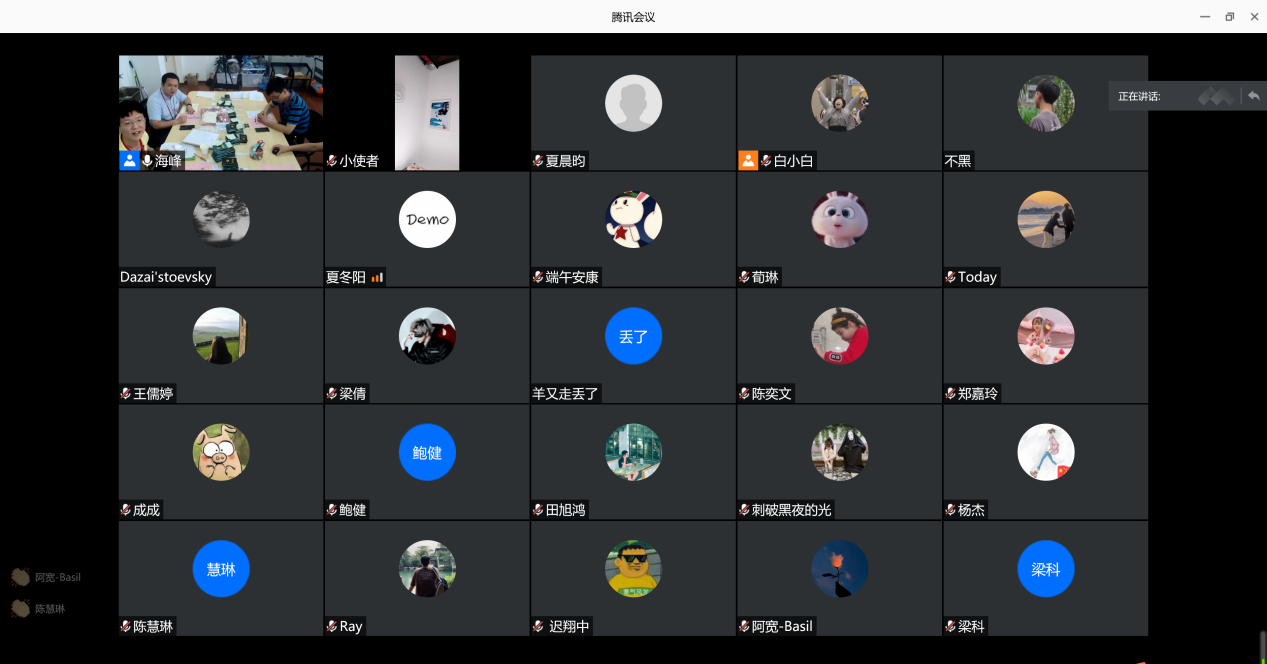Select the blue 梁科 avatar circle

point(1045,568)
